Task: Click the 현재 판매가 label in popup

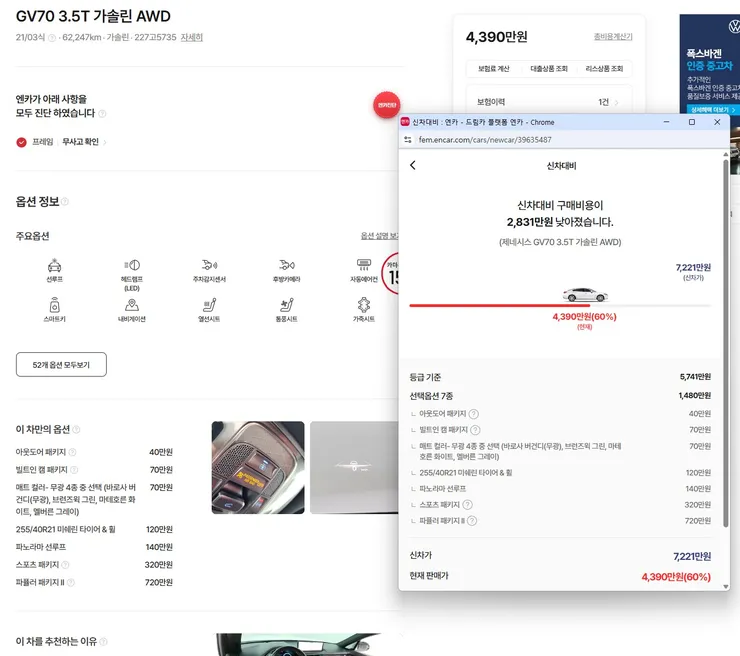Action: [x=429, y=576]
